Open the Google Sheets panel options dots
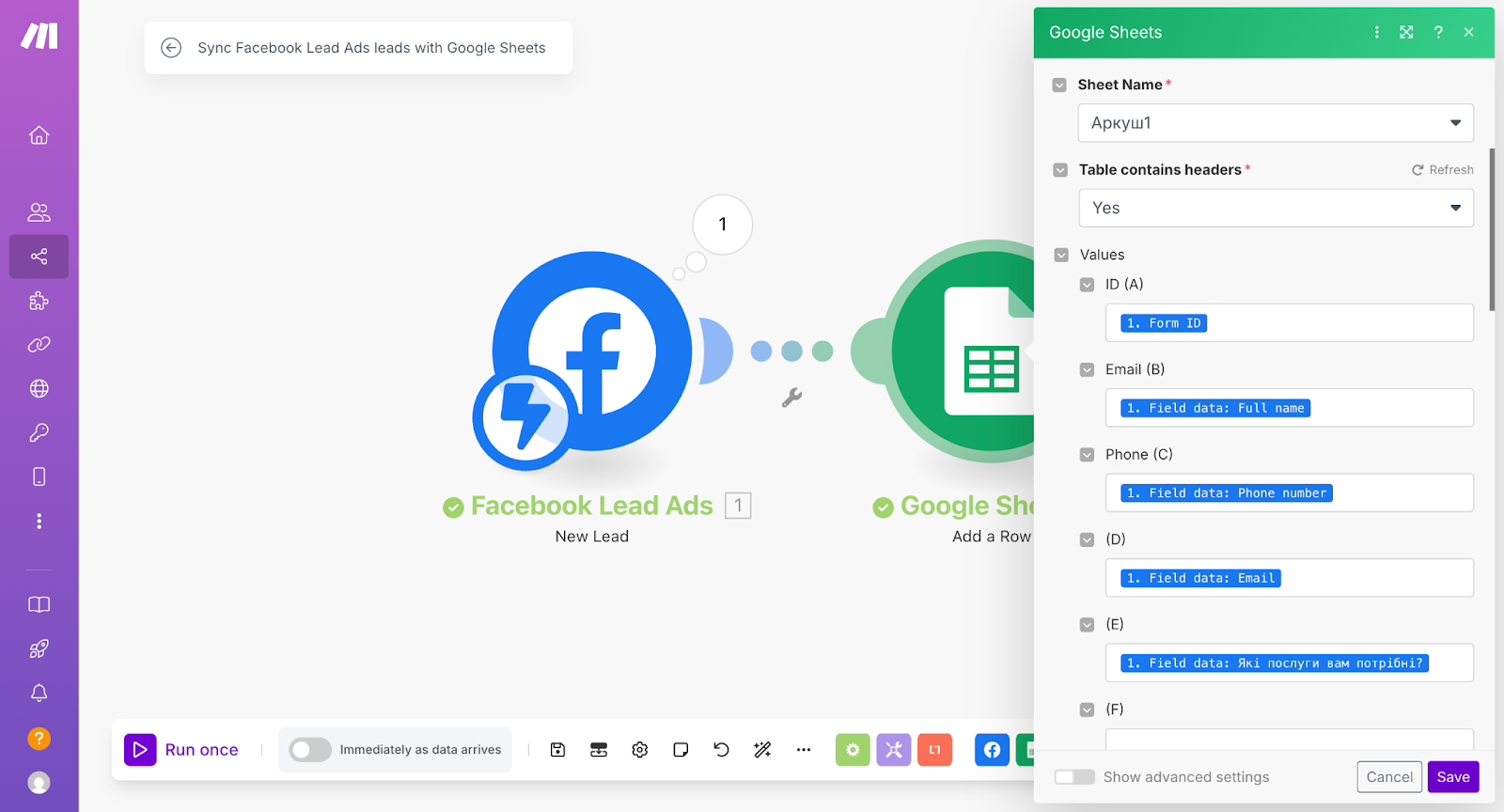Image resolution: width=1504 pixels, height=812 pixels. pos(1377,32)
